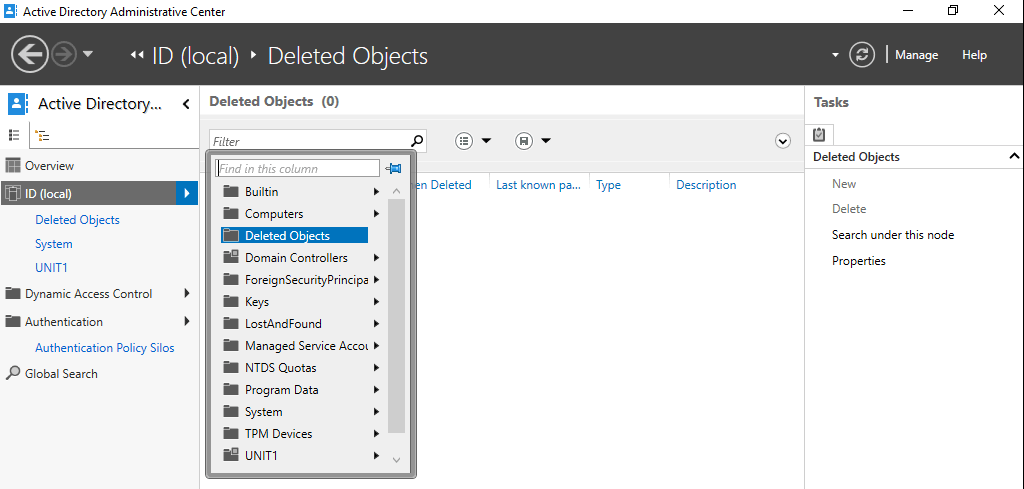Click the refresh icon in header
This screenshot has height=489, width=1024.
click(x=862, y=55)
